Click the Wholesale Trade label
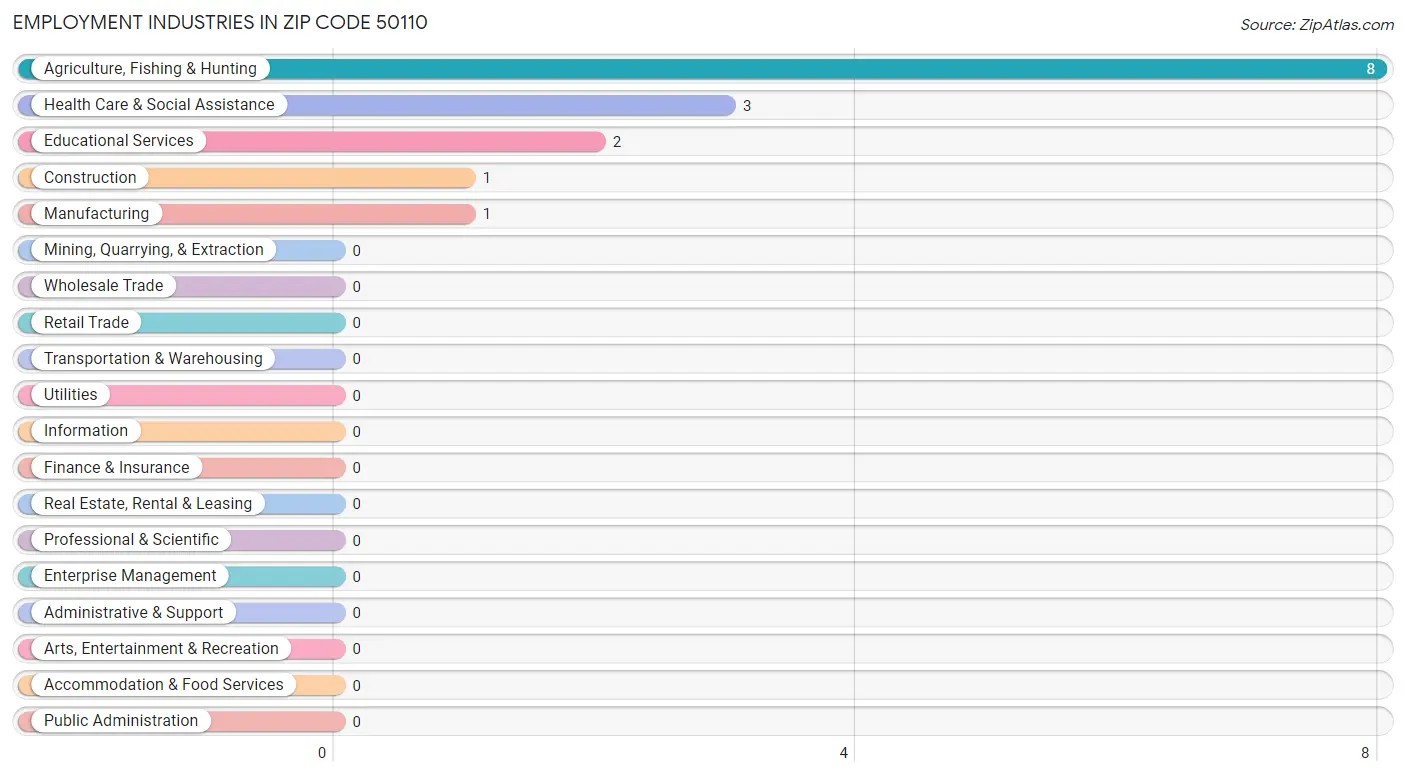 click(x=103, y=286)
